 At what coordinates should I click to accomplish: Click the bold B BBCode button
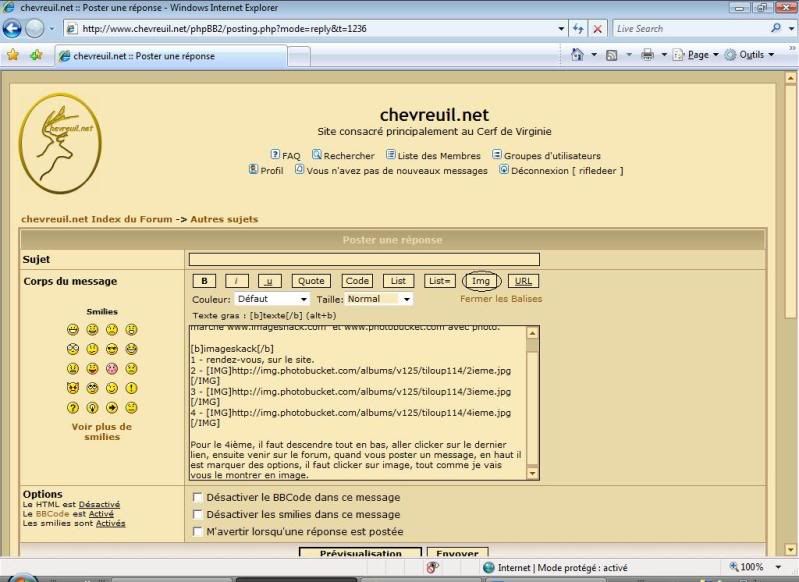point(204,281)
